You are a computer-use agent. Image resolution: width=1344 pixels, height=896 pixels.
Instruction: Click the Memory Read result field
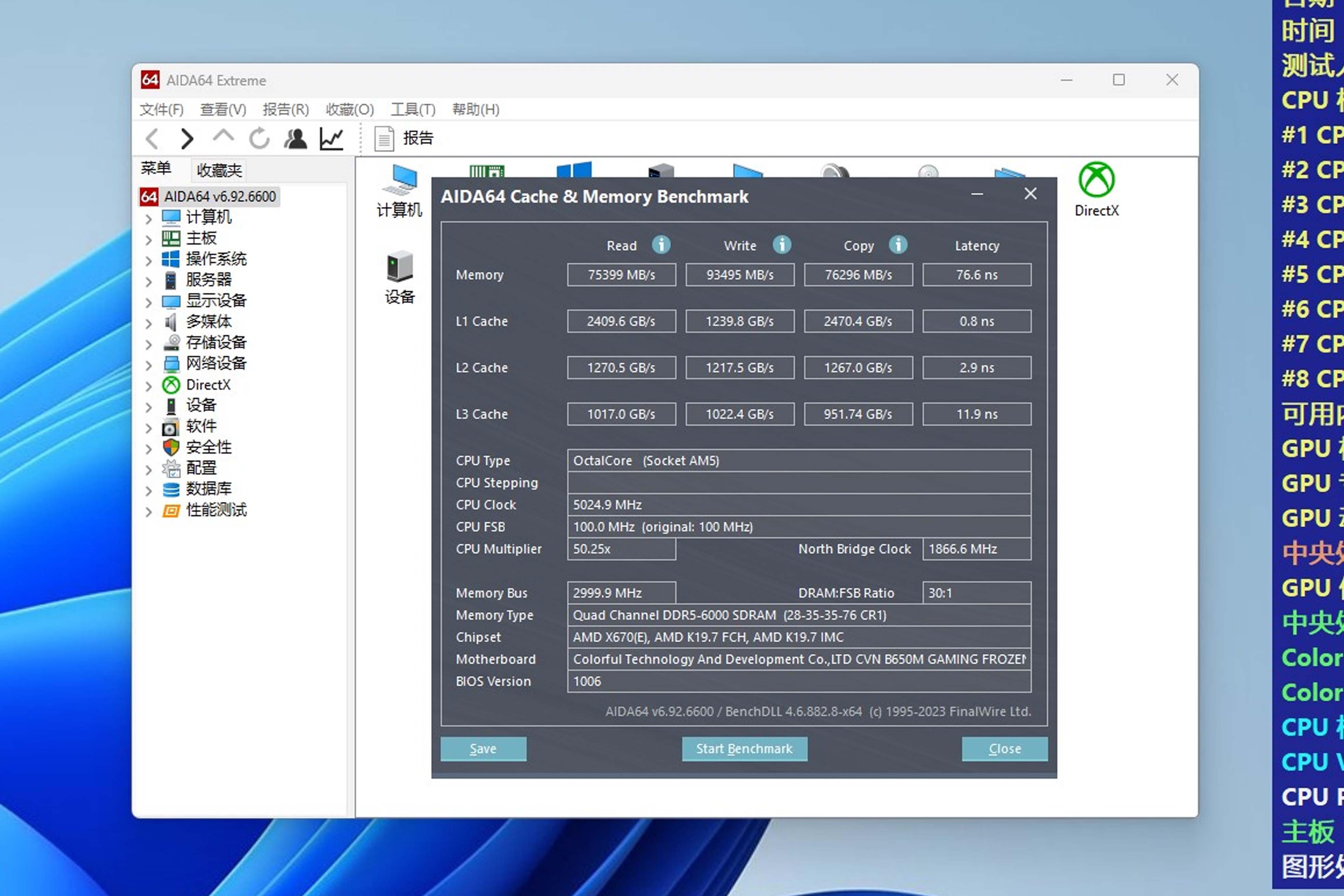coord(621,275)
